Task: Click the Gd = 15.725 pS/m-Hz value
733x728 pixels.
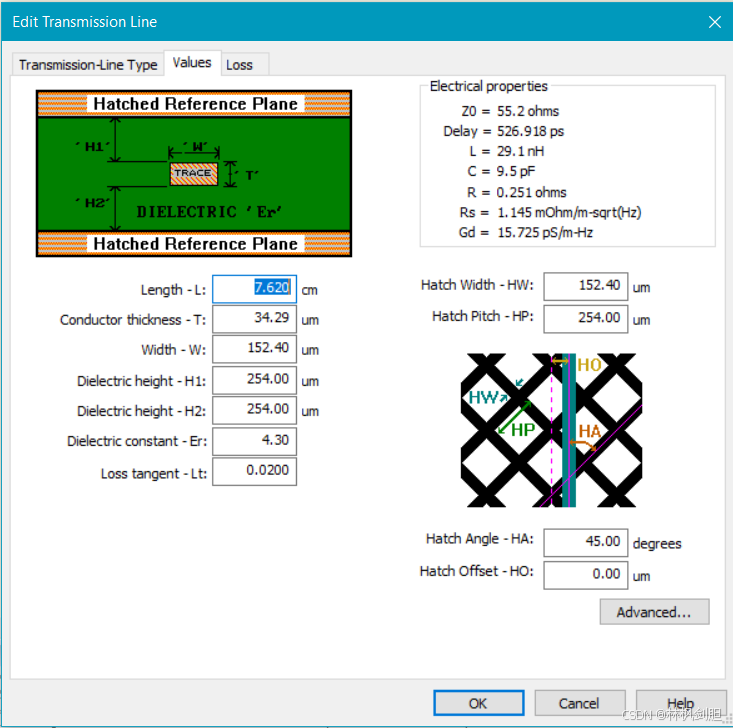Action: (x=526, y=233)
